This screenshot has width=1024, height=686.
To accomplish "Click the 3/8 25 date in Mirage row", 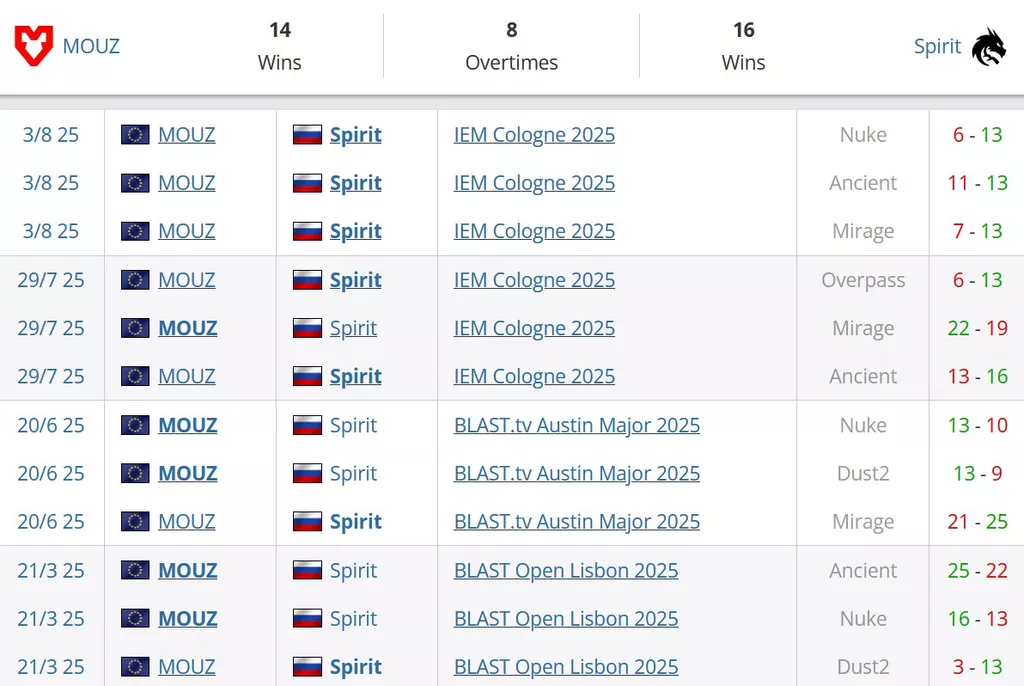I will pyautogui.click(x=51, y=231).
